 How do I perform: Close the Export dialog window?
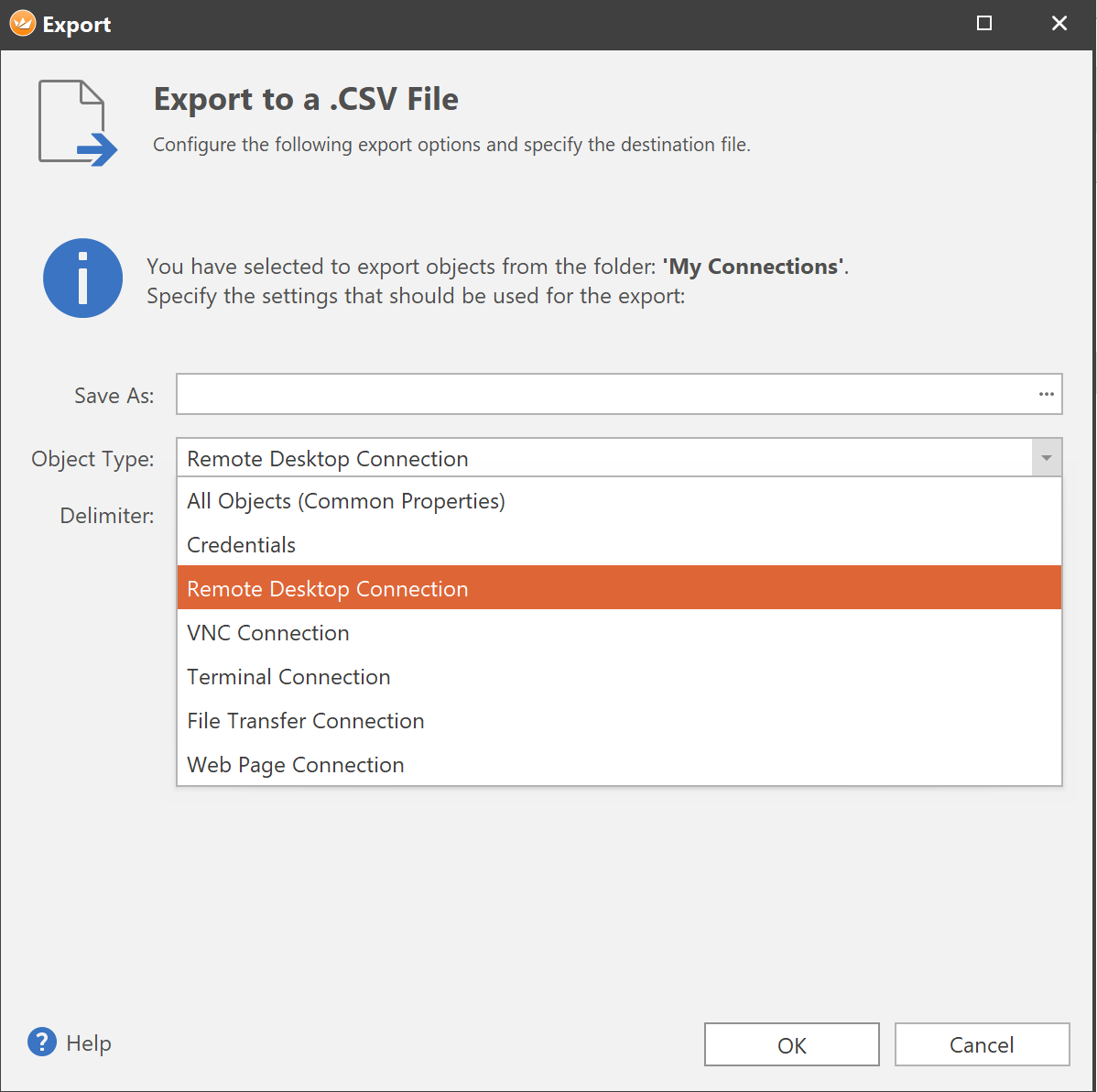tap(1059, 24)
